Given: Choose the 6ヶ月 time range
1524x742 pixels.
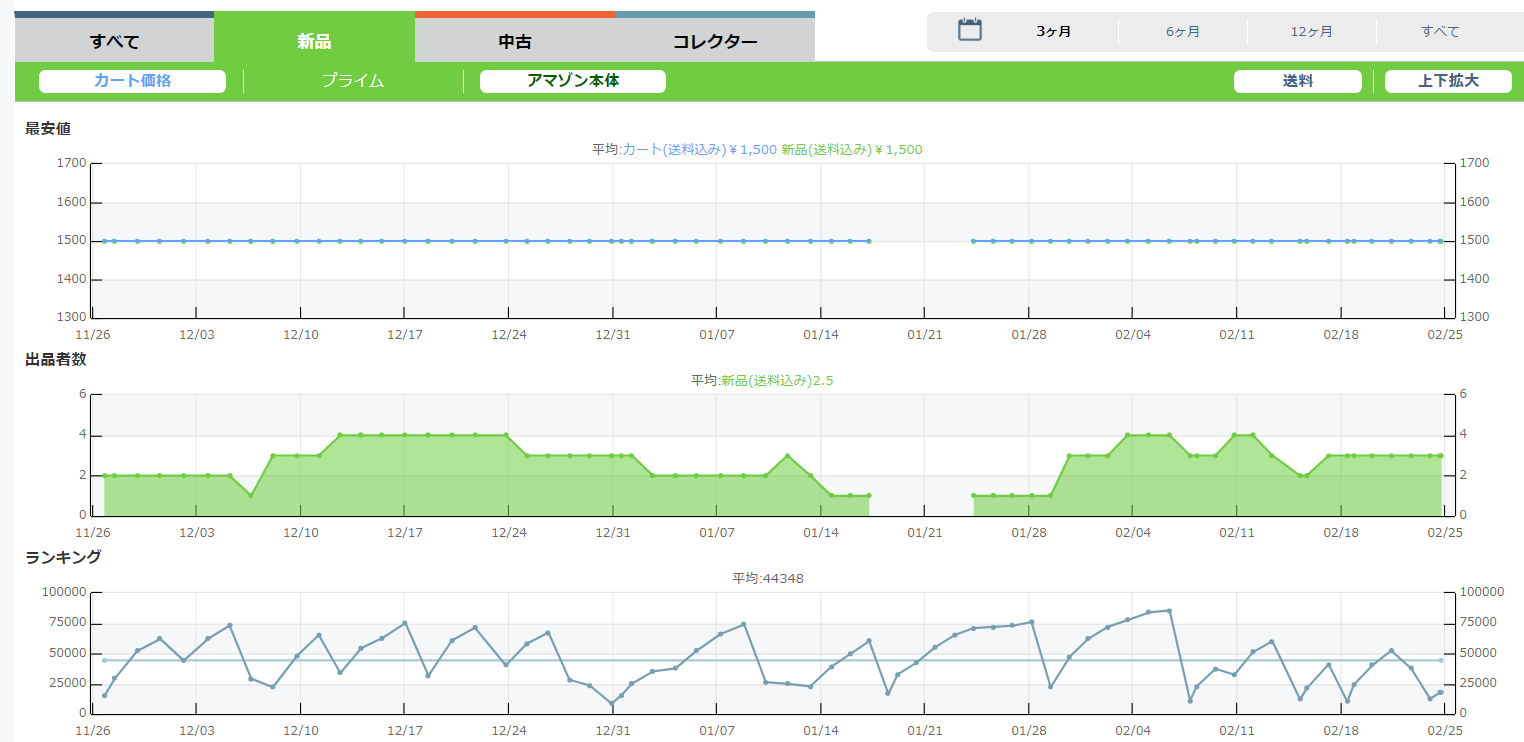Looking at the screenshot, I should tap(1182, 32).
